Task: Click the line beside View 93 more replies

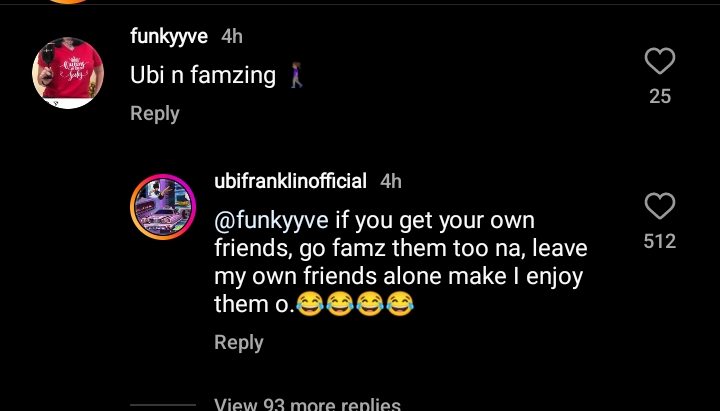Action: tap(165, 405)
